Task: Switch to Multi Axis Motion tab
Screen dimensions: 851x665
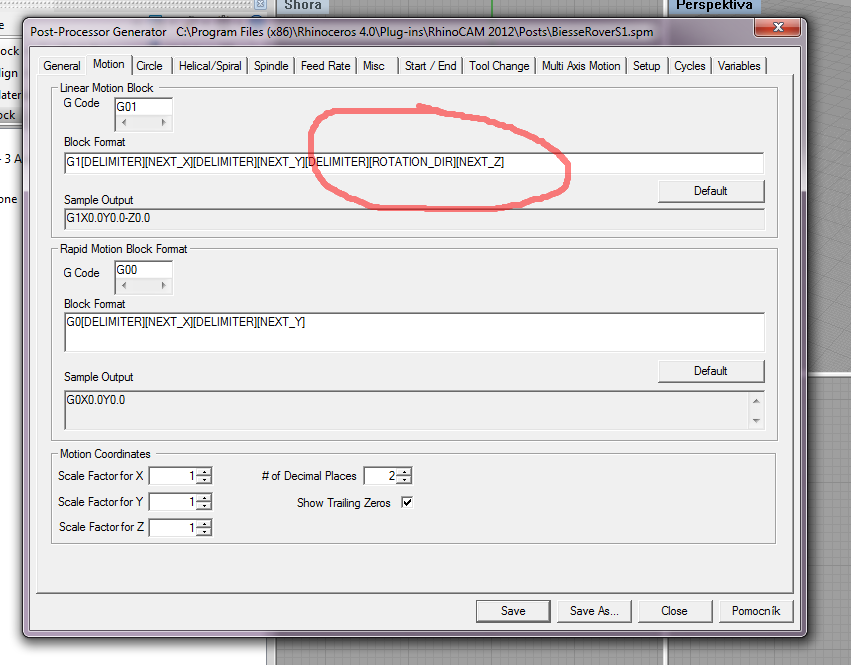Action: tap(581, 66)
